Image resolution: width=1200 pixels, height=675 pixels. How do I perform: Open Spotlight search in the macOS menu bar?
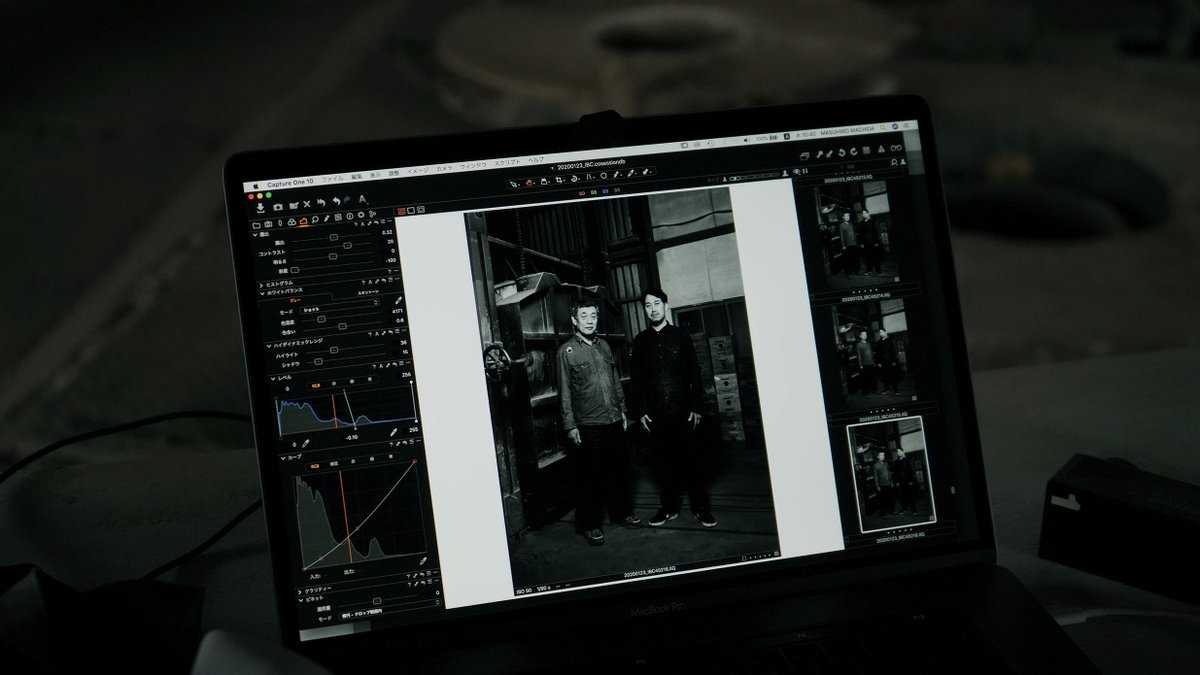click(x=884, y=129)
